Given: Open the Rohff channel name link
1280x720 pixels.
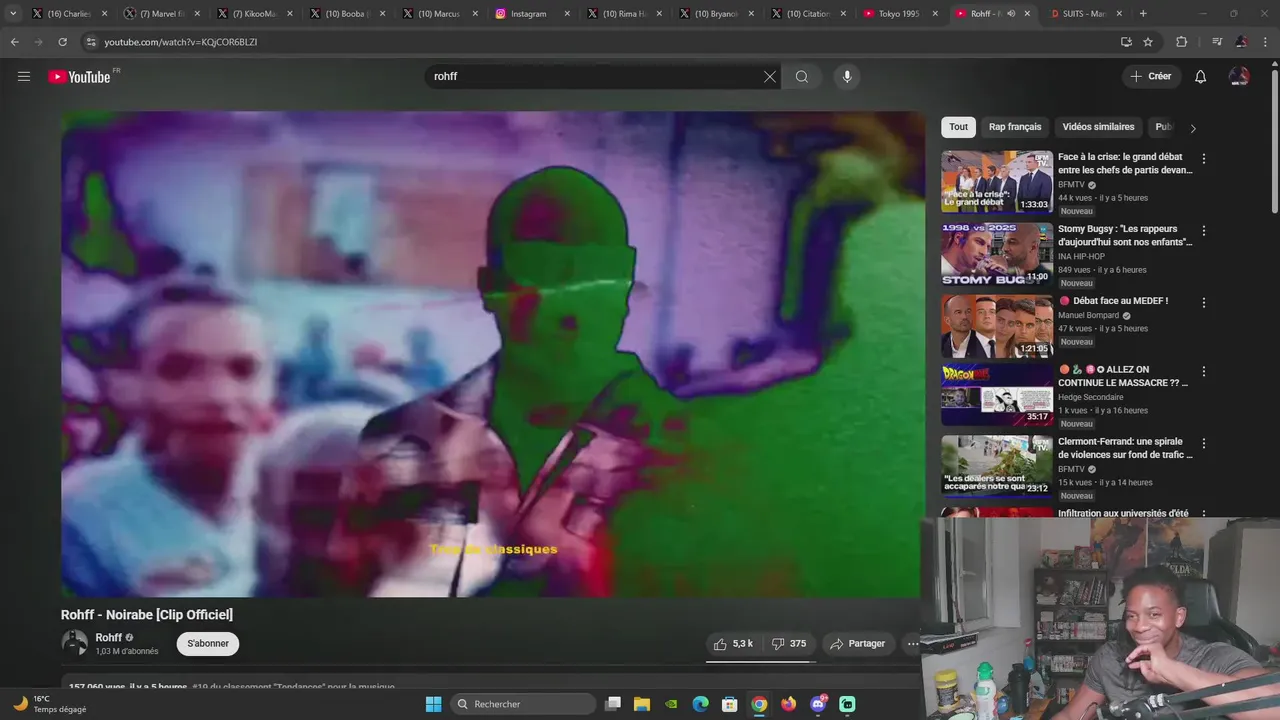Looking at the screenshot, I should pyautogui.click(x=109, y=638).
